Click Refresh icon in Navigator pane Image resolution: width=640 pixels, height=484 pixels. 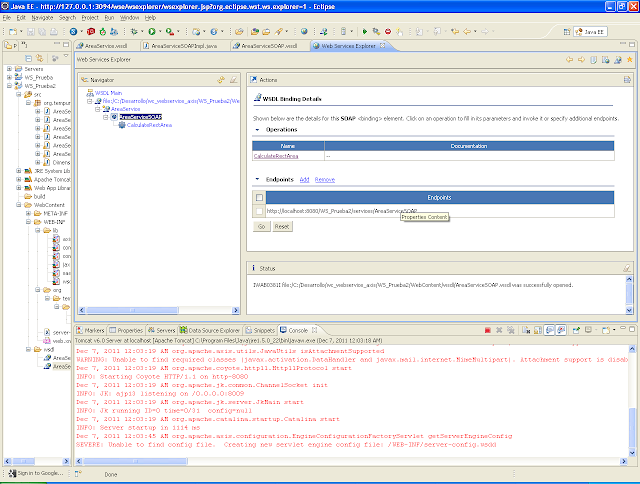pos(221,80)
